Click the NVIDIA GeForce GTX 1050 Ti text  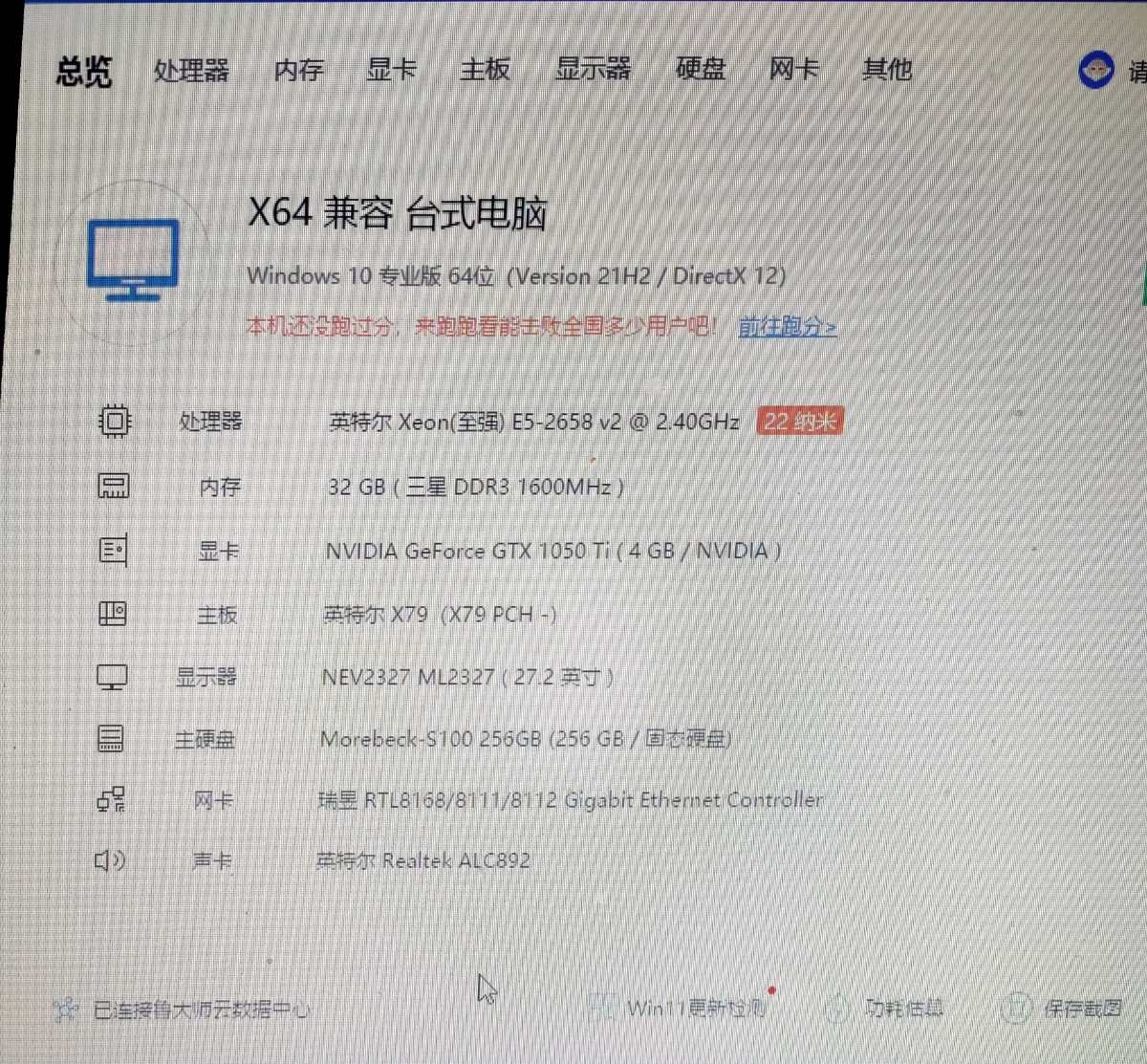click(x=553, y=551)
